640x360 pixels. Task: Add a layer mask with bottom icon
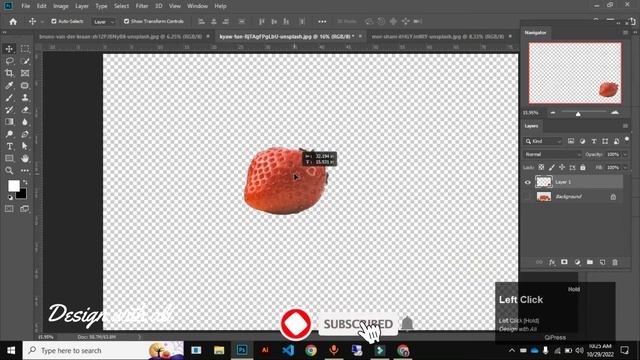564,262
